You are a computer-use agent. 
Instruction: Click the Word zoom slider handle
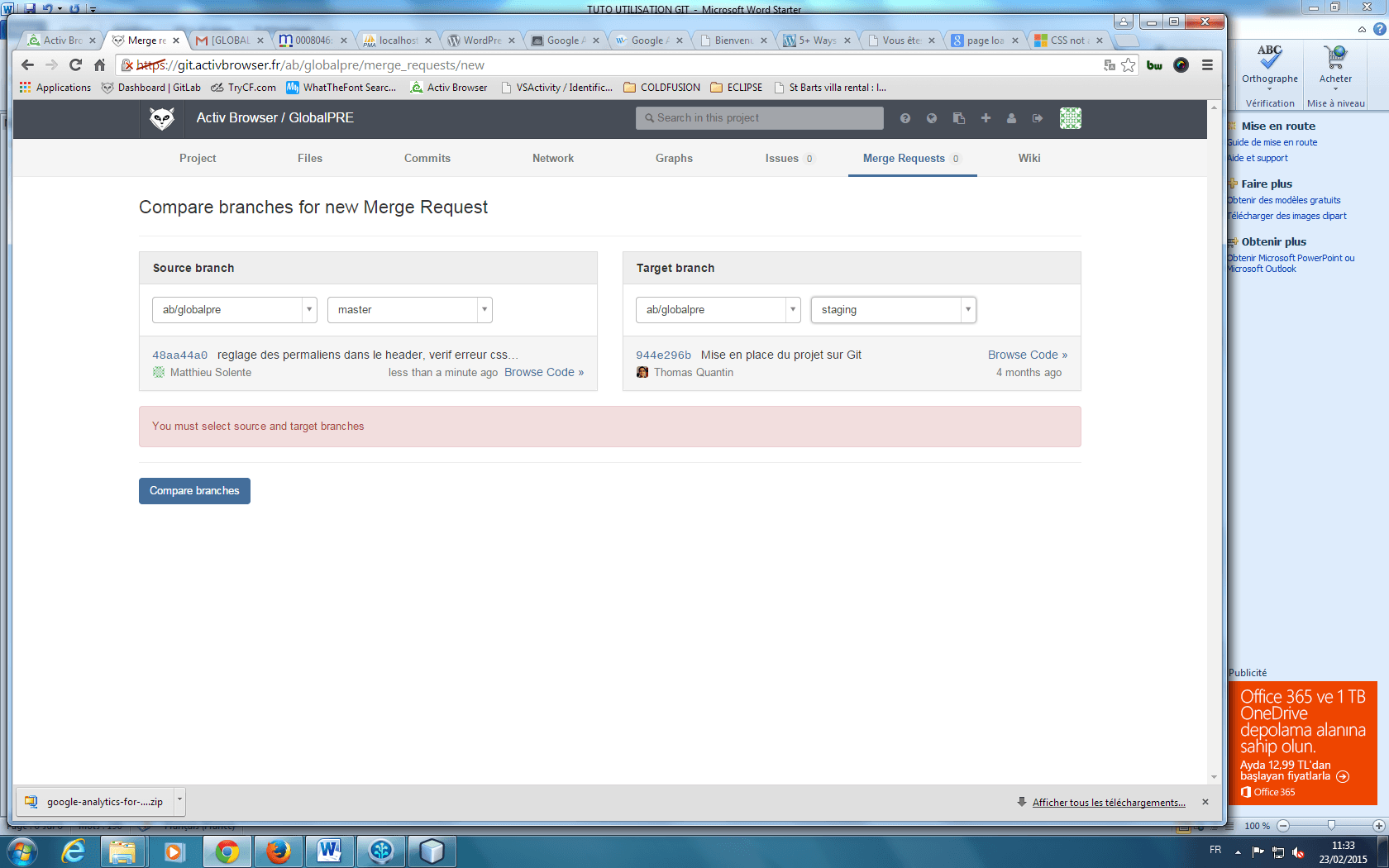click(1331, 826)
